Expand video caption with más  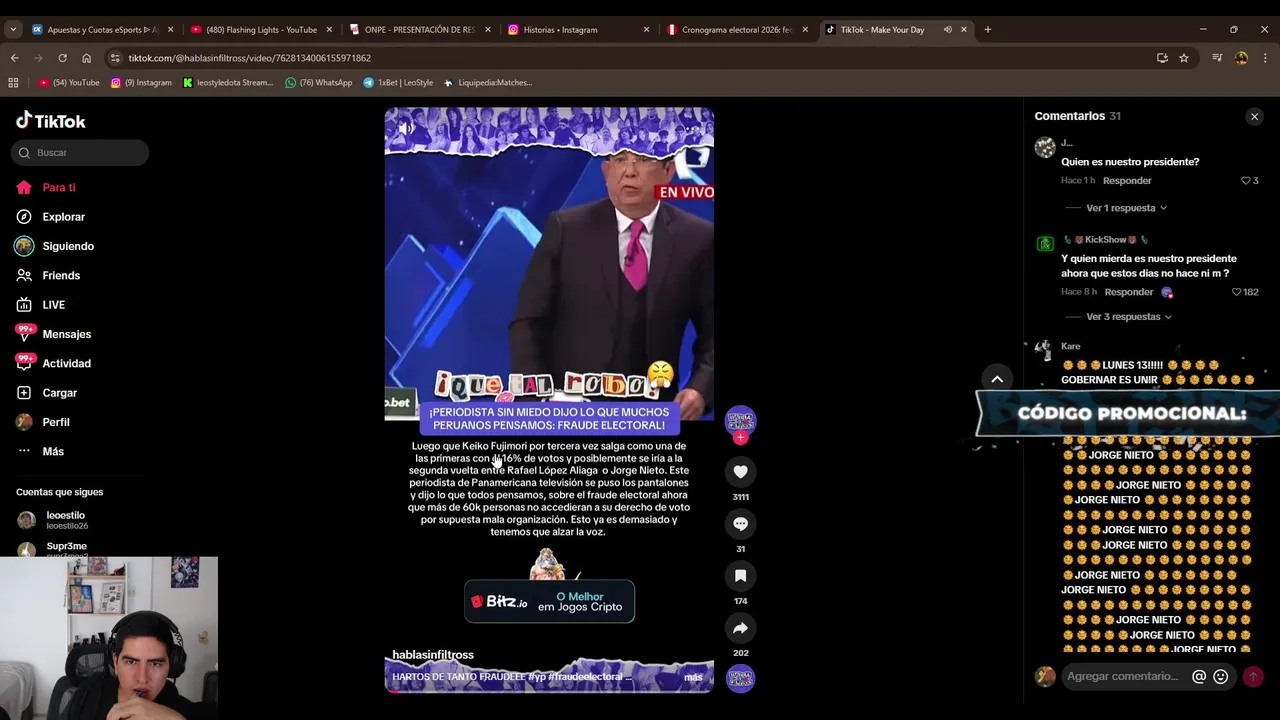pos(693,677)
